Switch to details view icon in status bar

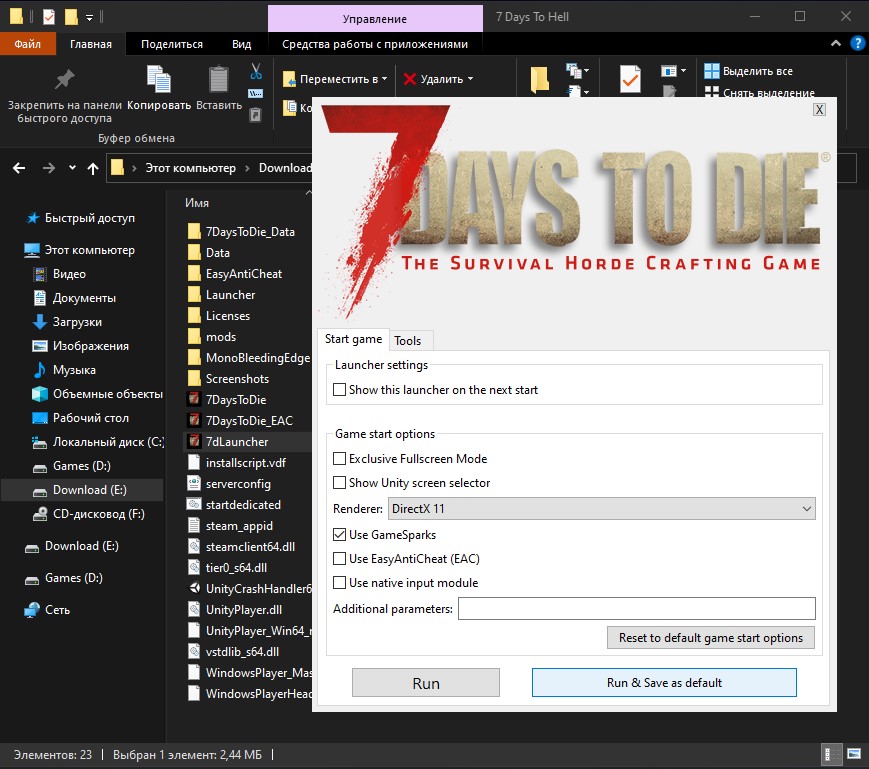point(831,755)
